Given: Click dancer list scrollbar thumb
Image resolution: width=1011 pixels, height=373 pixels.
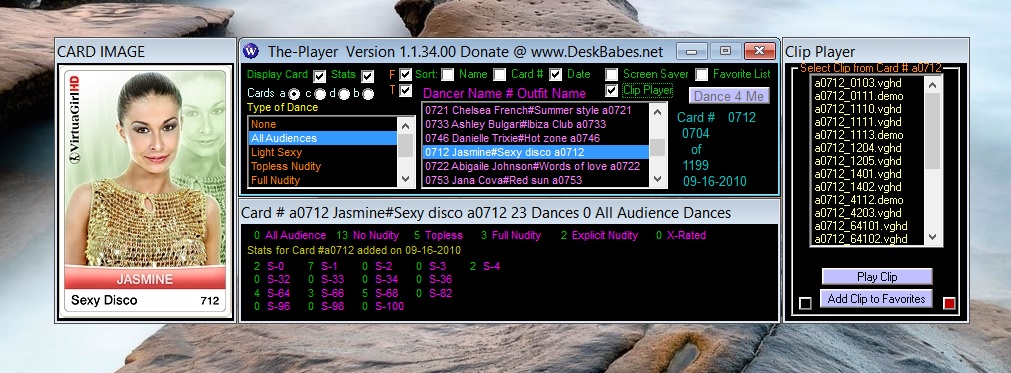Looking at the screenshot, I should coord(657,148).
